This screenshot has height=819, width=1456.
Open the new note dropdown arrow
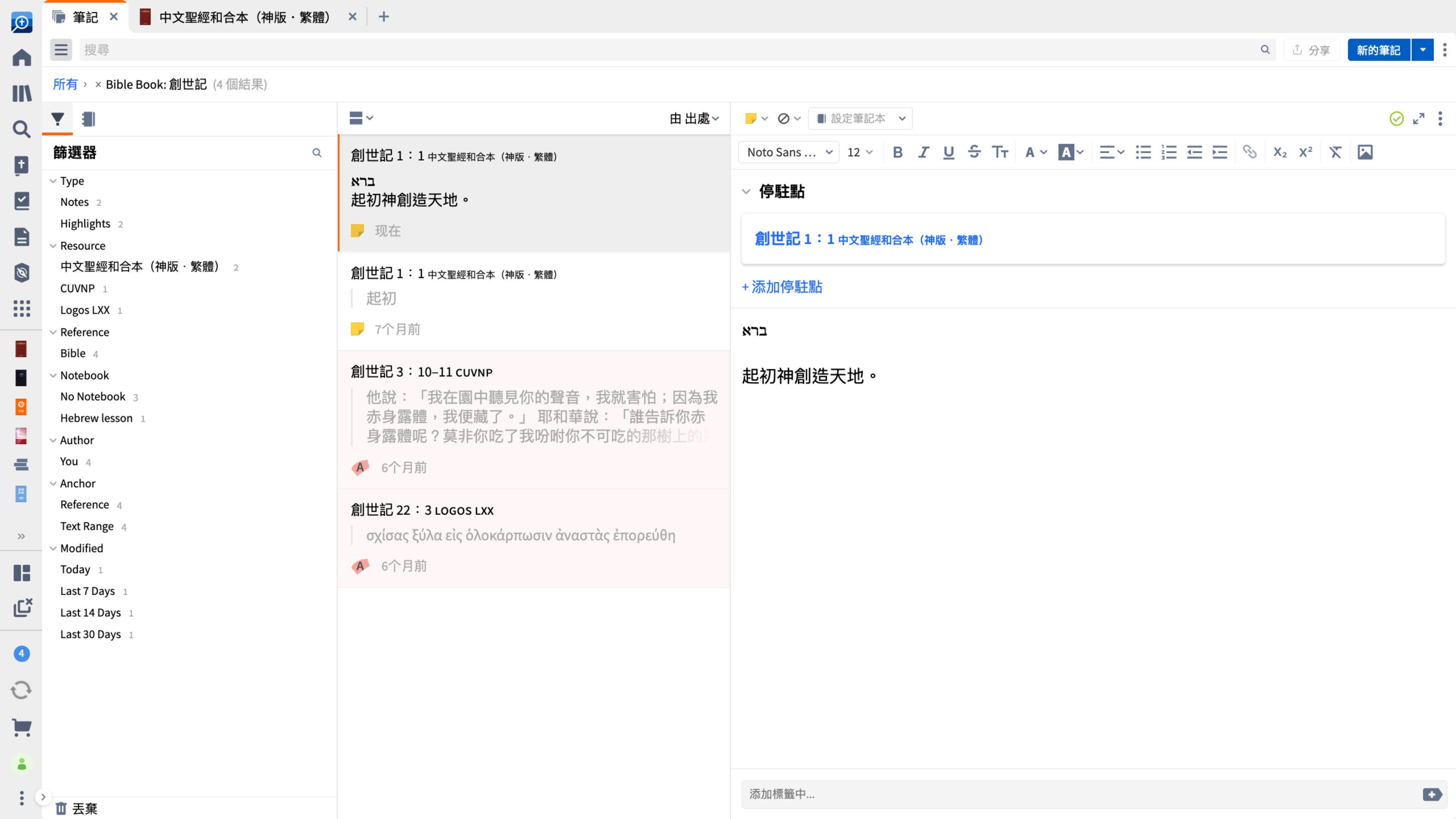pos(1422,50)
